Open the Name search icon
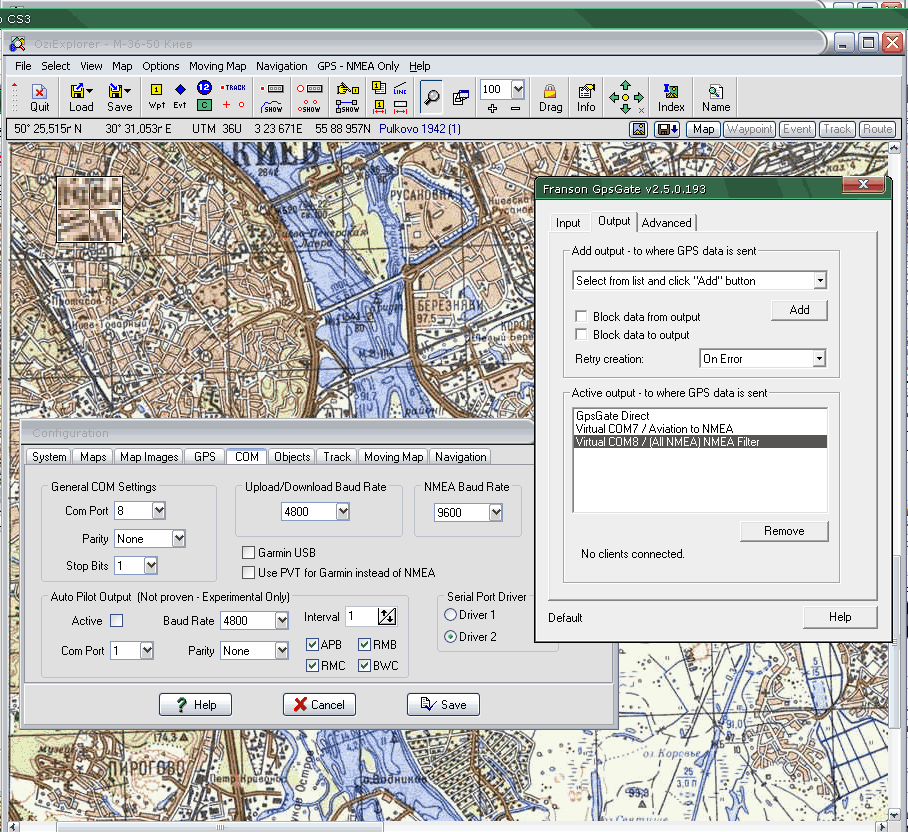Image resolution: width=908 pixels, height=832 pixels. 715,97
